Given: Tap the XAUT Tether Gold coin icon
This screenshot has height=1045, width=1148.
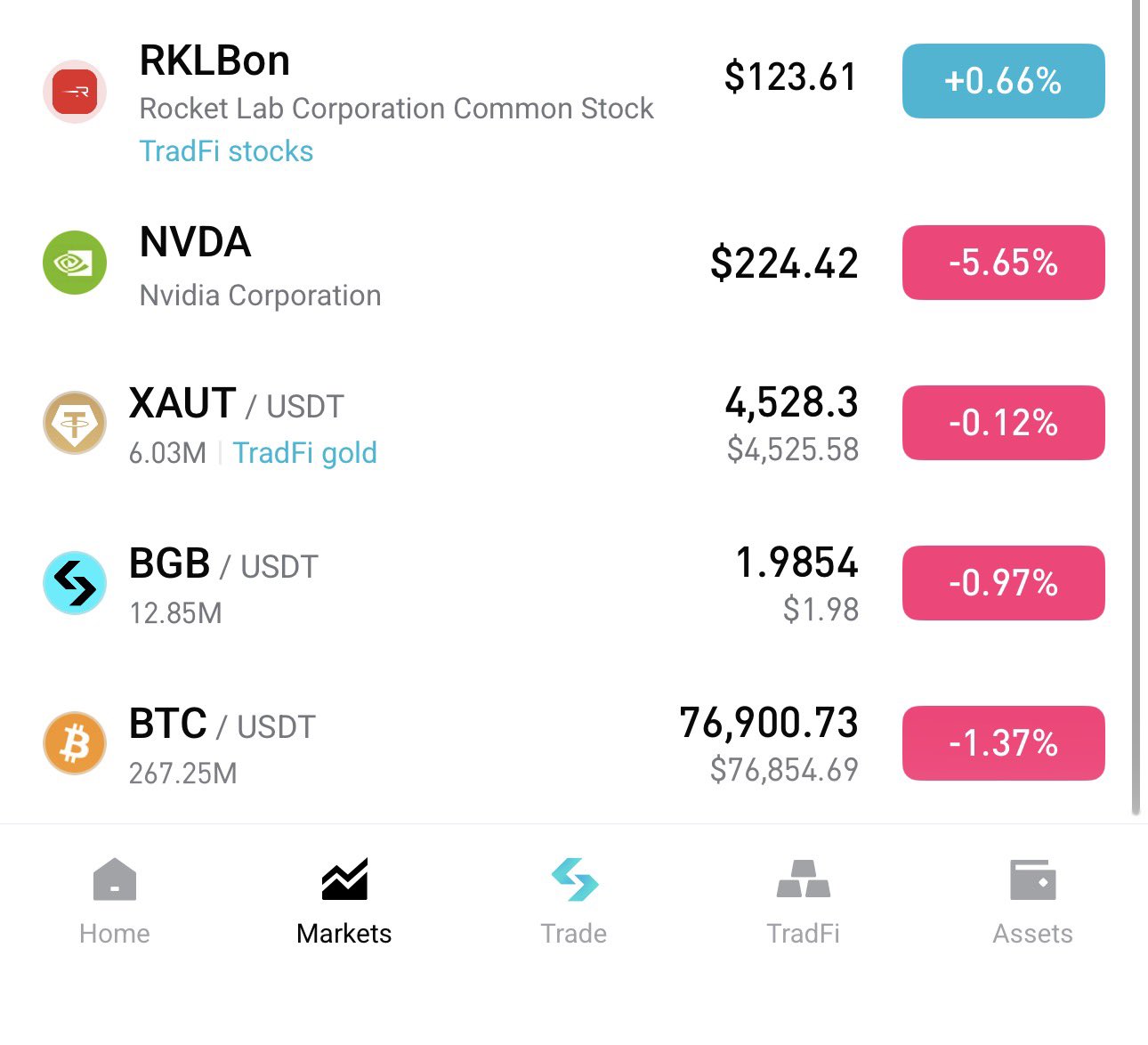Looking at the screenshot, I should coord(75,423).
